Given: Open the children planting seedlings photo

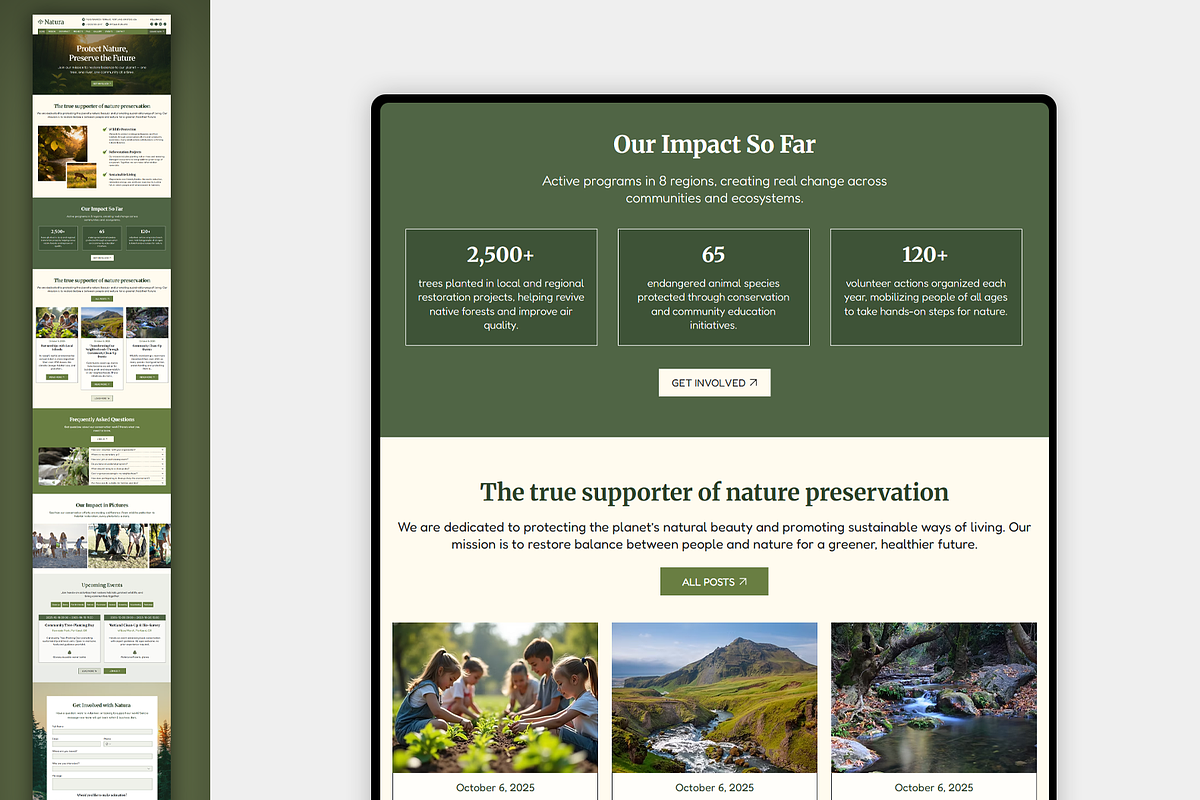Looking at the screenshot, I should click(x=495, y=698).
